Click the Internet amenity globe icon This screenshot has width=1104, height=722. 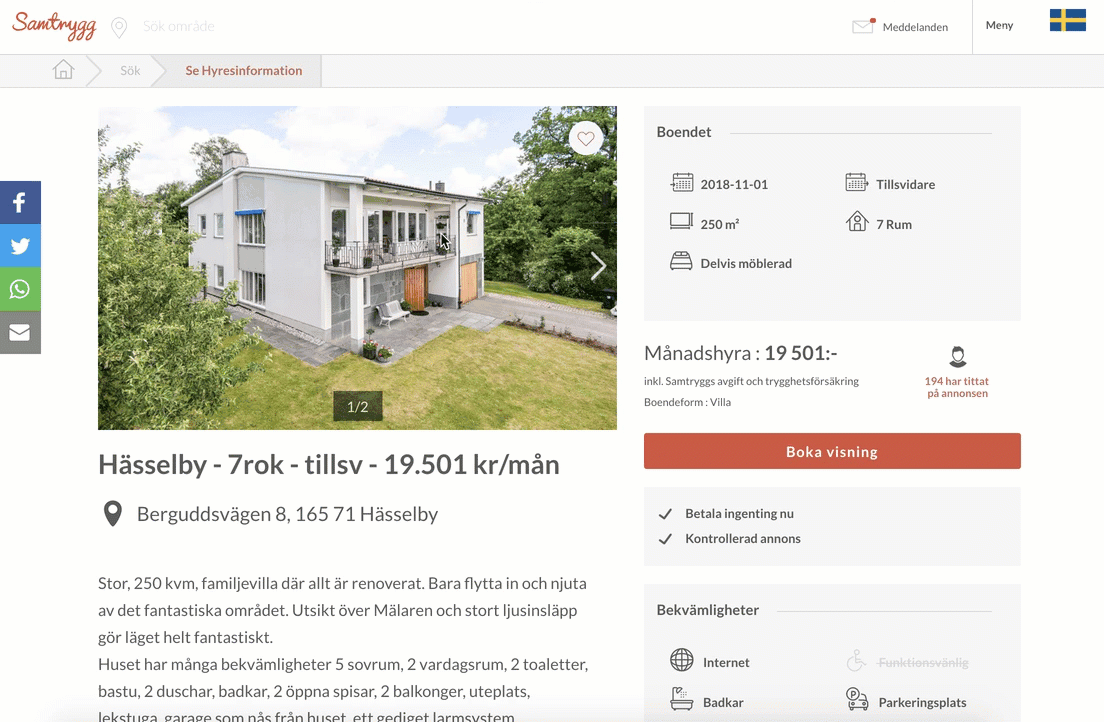click(682, 660)
